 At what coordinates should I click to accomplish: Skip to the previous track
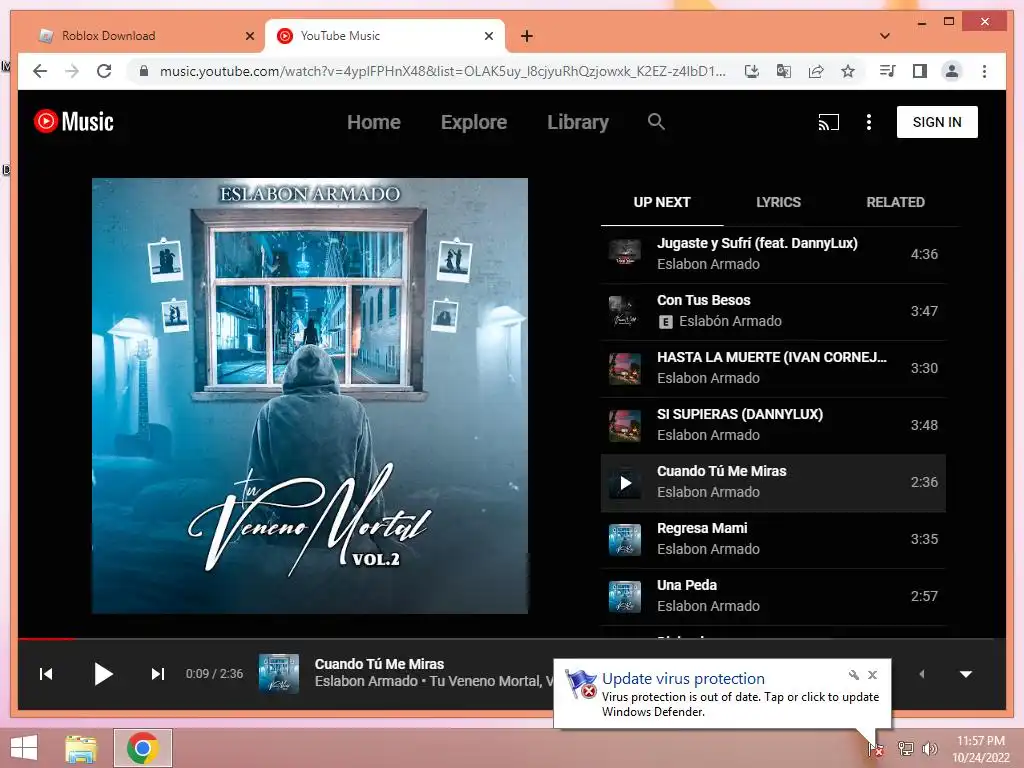coord(46,674)
